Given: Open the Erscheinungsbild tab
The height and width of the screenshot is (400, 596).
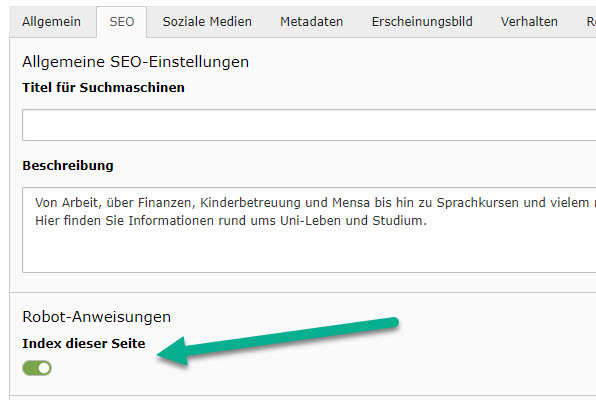Looking at the screenshot, I should click(x=422, y=22).
